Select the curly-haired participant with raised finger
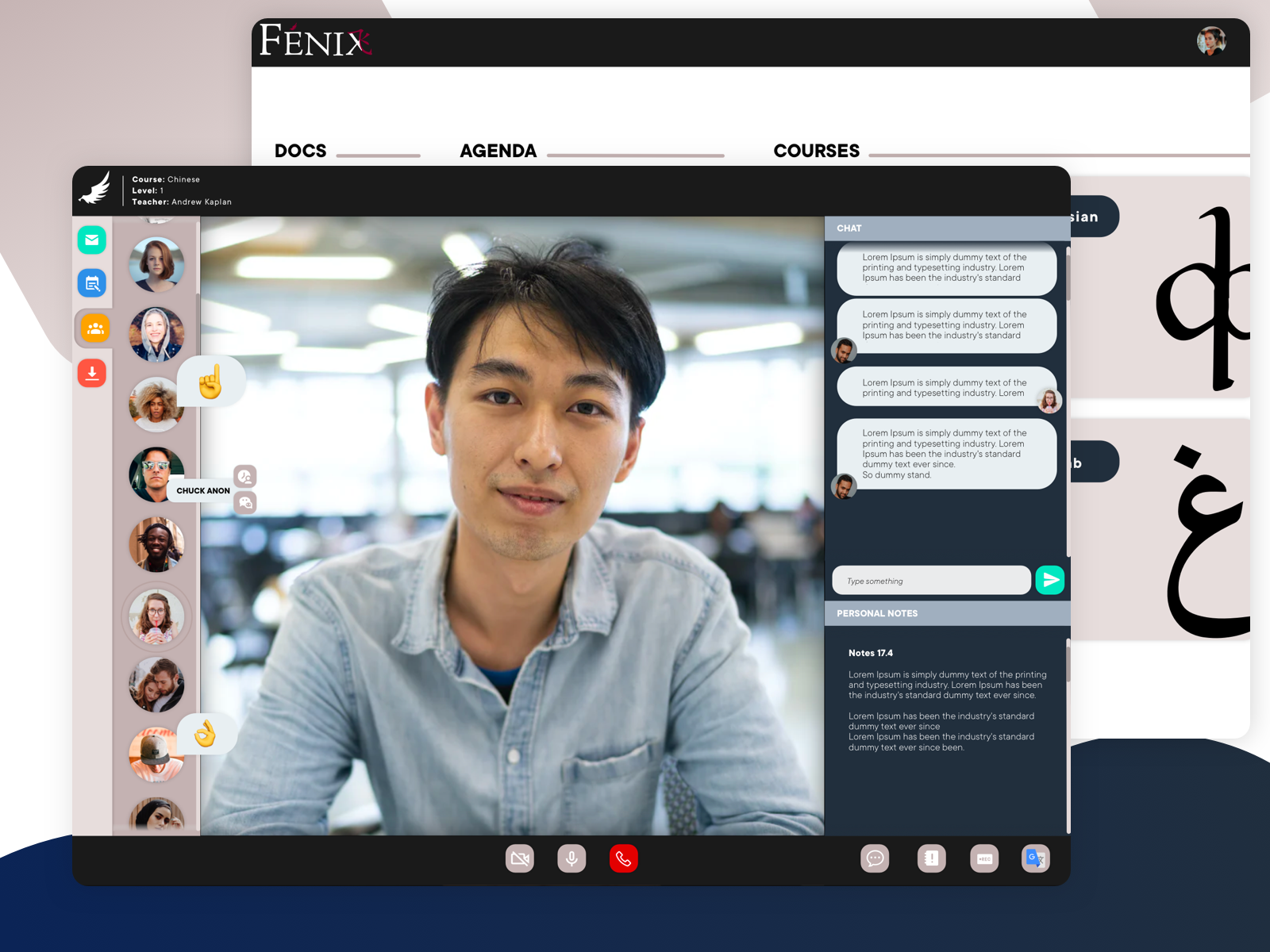 (156, 404)
